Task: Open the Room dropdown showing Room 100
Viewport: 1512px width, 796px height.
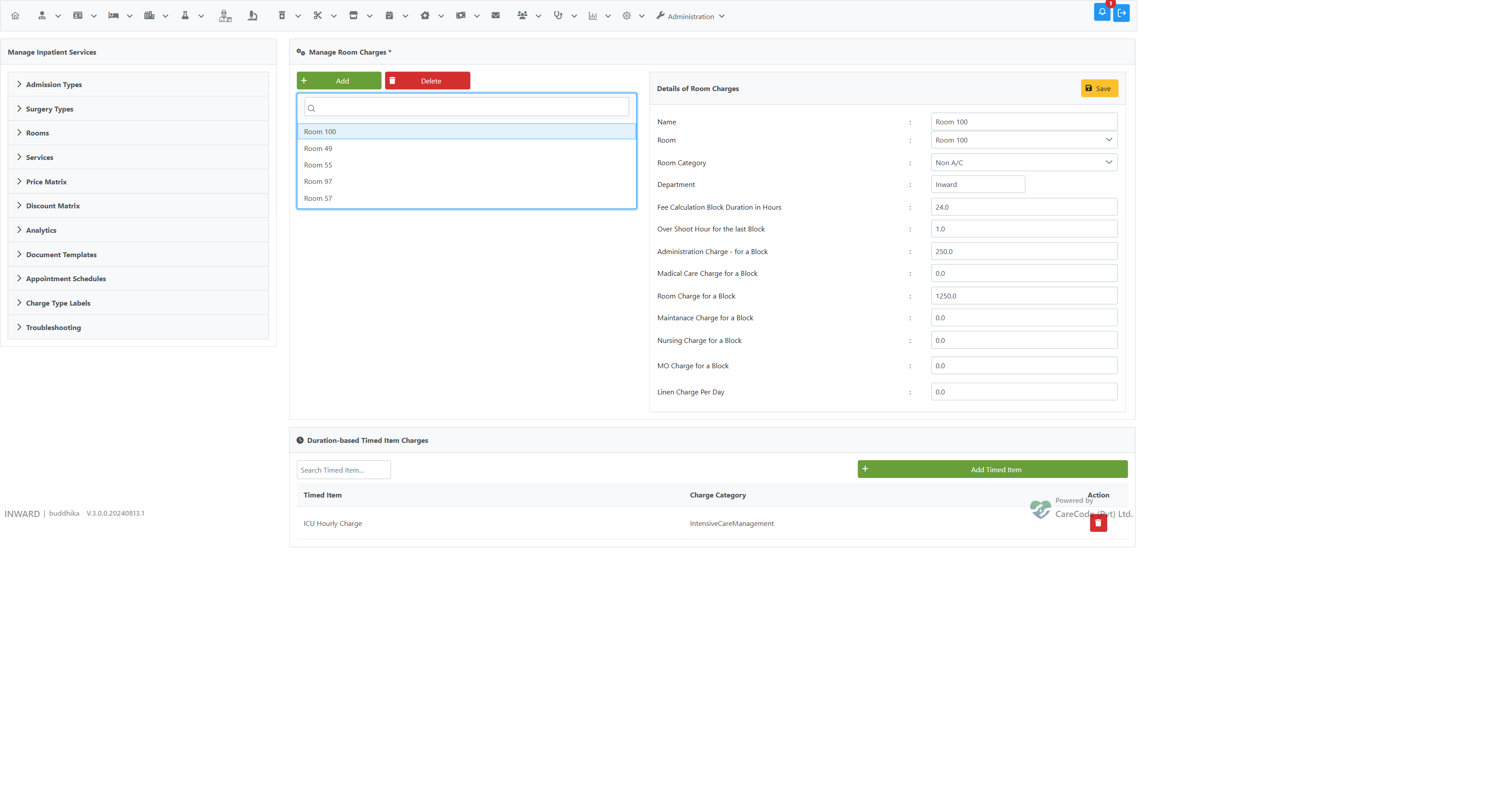Action: 1024,139
